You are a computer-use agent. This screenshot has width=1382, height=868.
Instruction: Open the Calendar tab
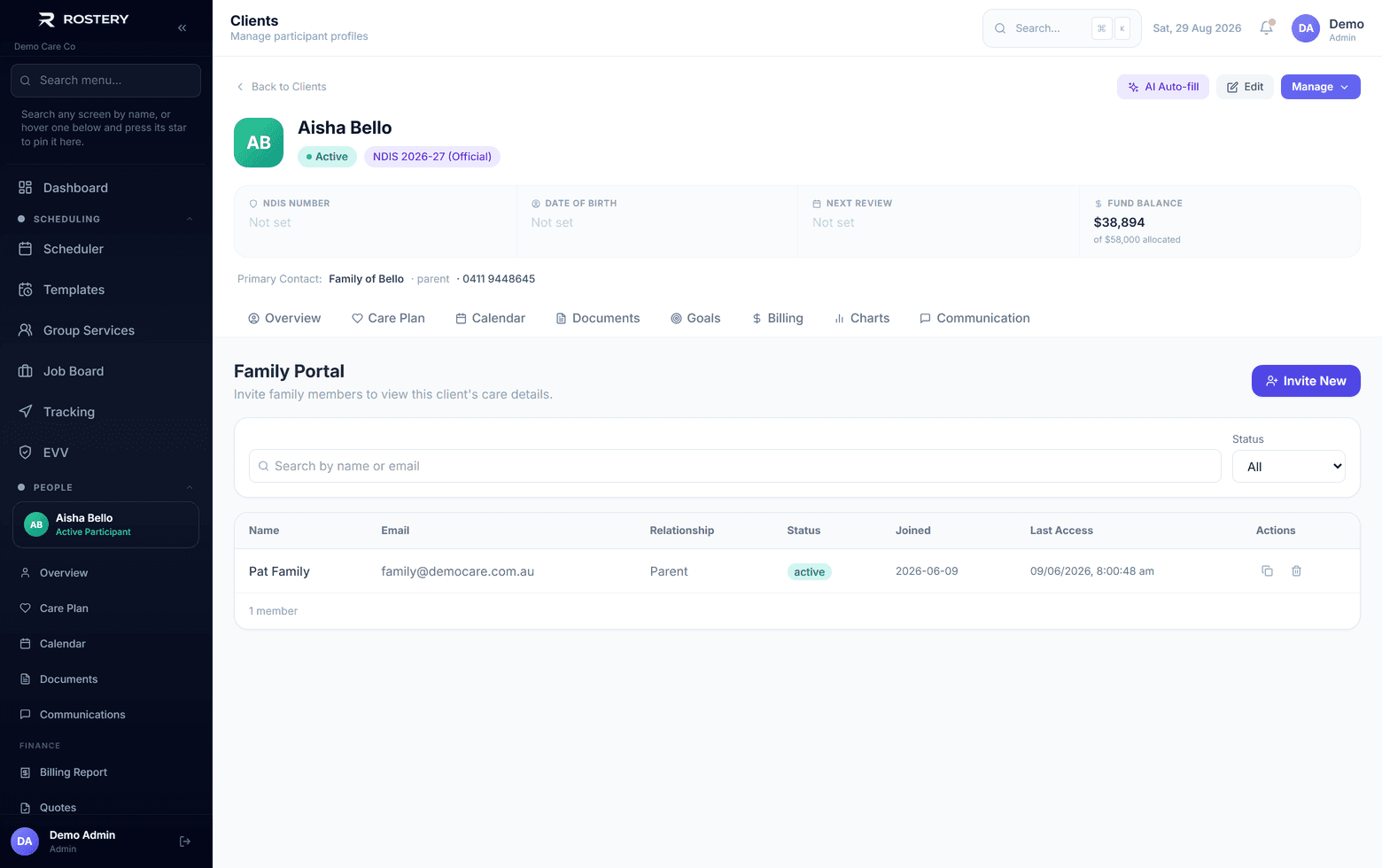pyautogui.click(x=491, y=318)
